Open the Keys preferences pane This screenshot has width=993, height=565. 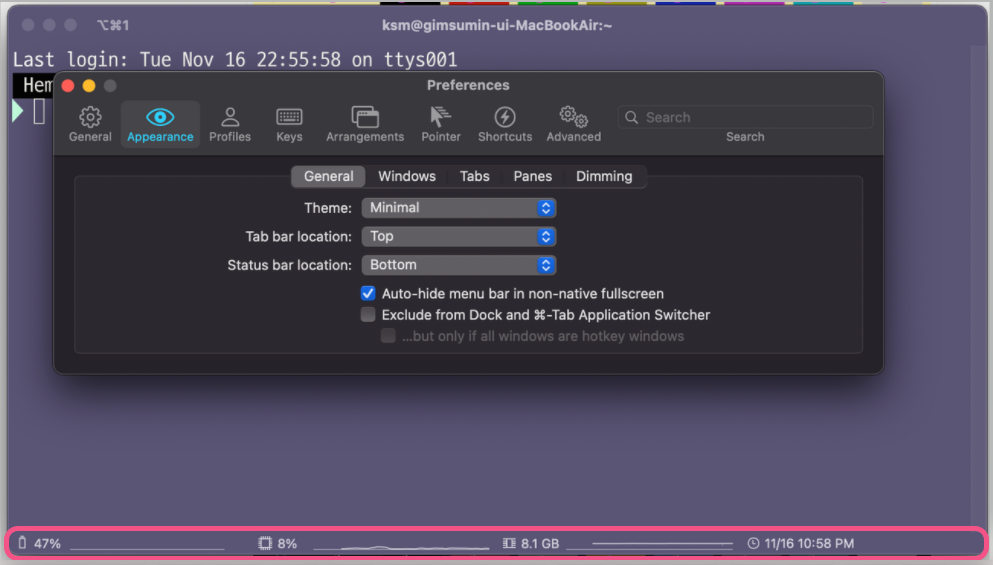(289, 124)
